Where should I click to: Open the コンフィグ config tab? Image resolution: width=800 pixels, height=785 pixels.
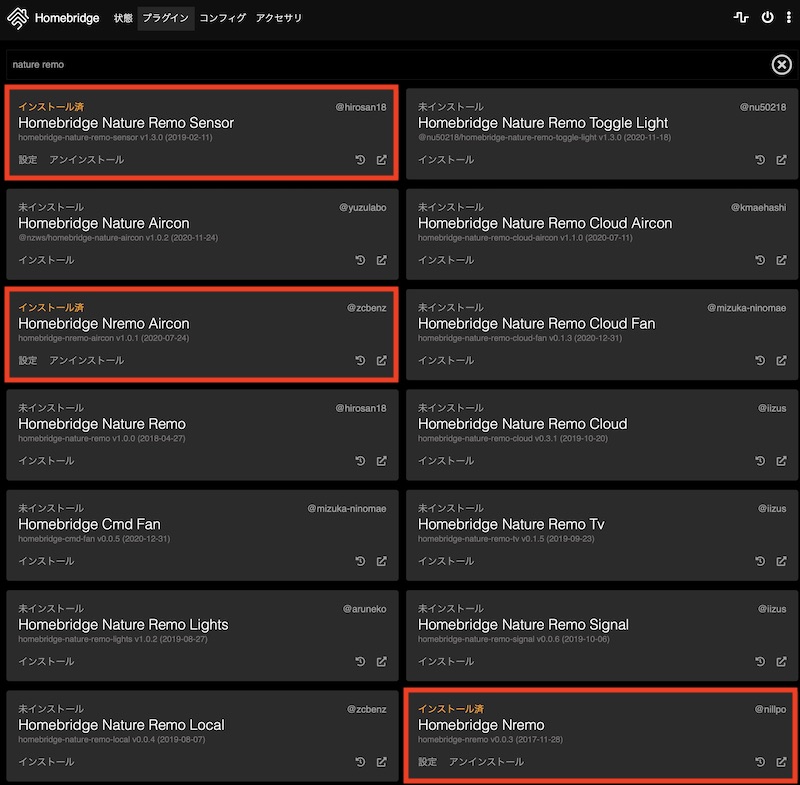[222, 18]
